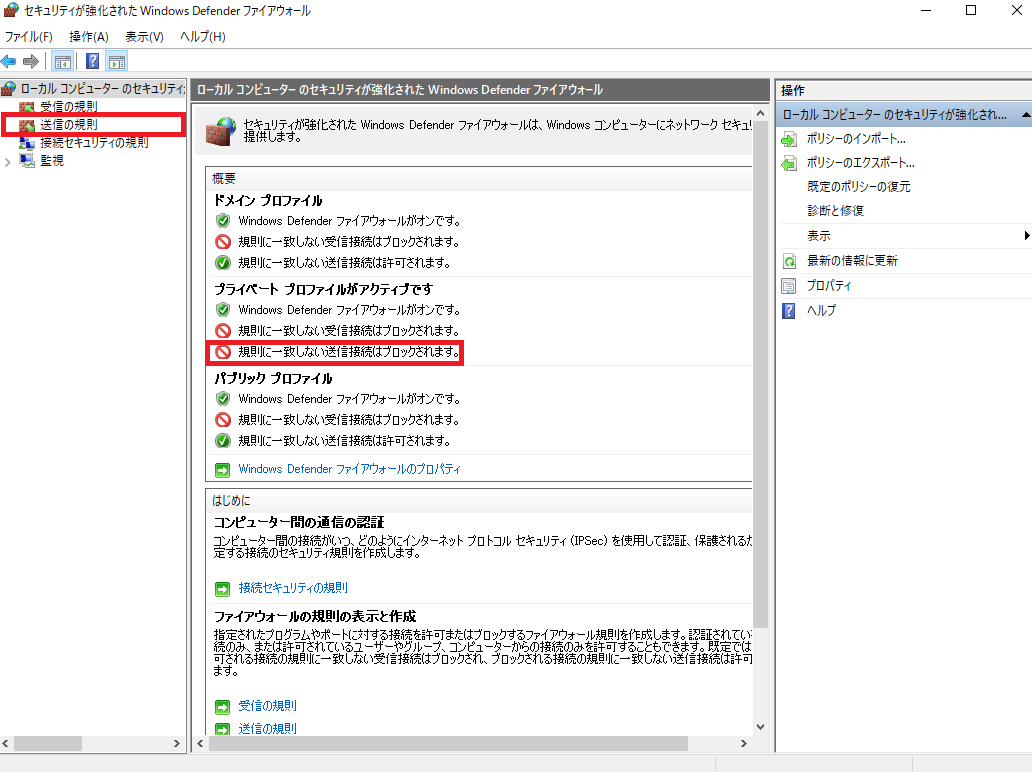1032x772 pixels.
Task: Click 診断と修復 action
Action: [x=835, y=211]
